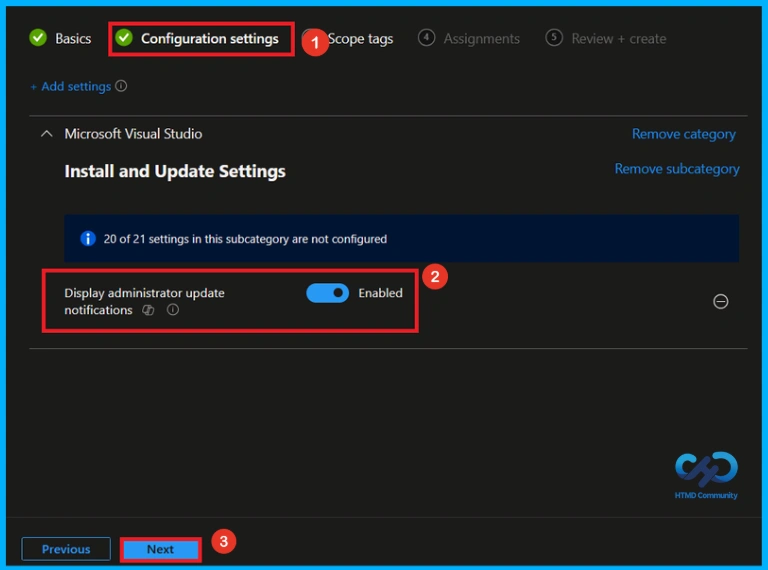This screenshot has width=768, height=570.
Task: Click green checkmark beside Configuration settings
Action: 124,38
